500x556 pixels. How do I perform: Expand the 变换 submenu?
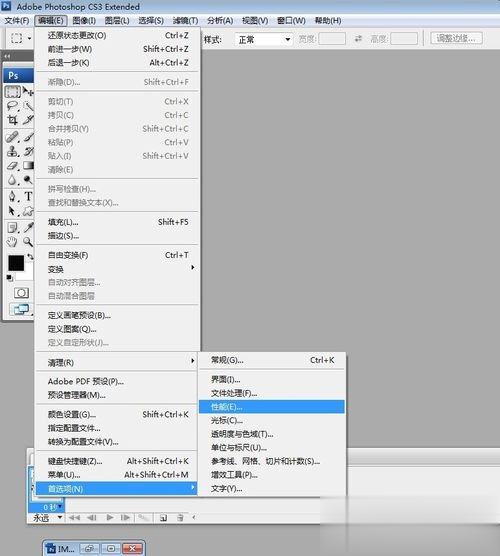116,269
